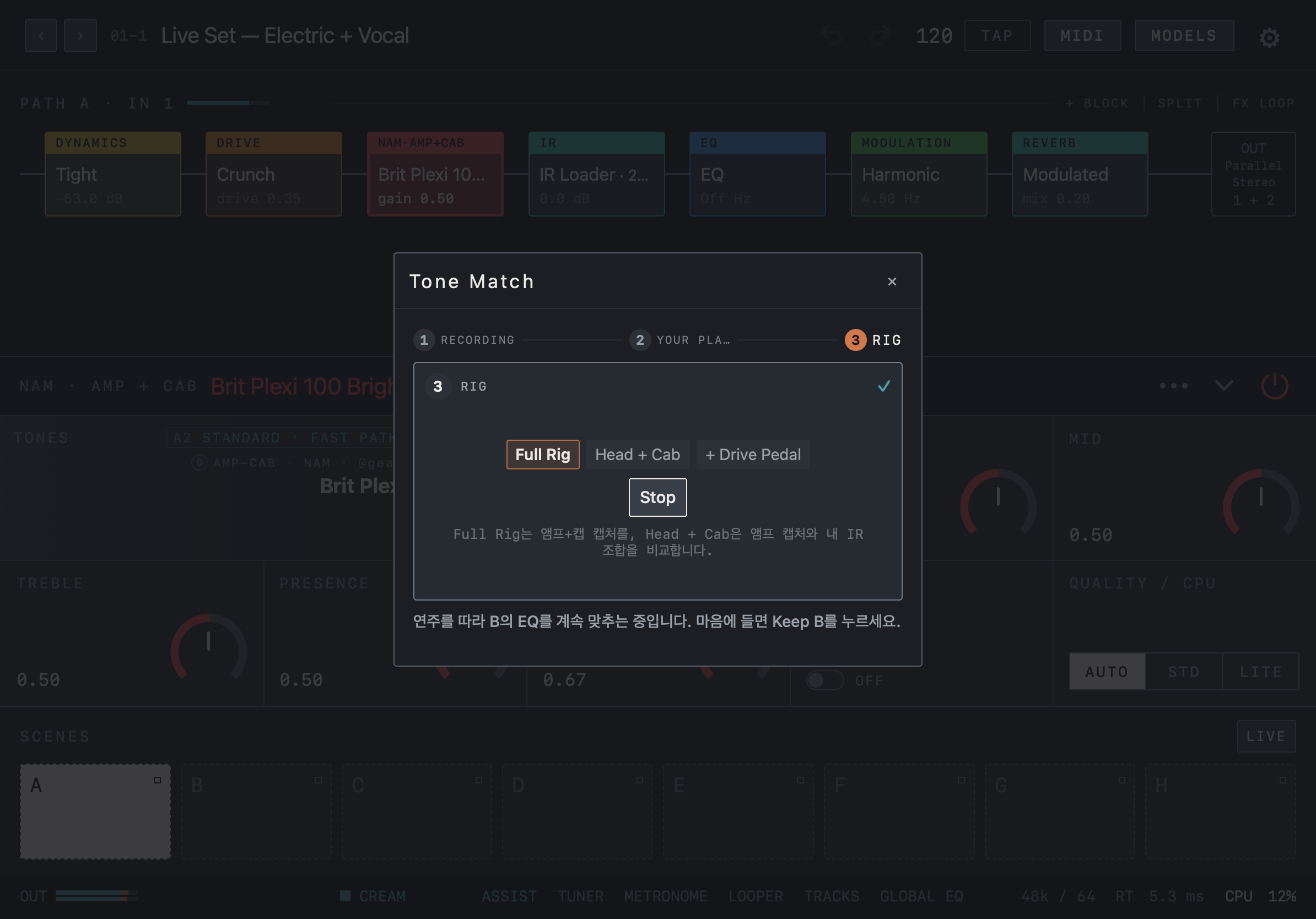
Task: Collapse the NAM amp panel chevron
Action: [x=1224, y=386]
